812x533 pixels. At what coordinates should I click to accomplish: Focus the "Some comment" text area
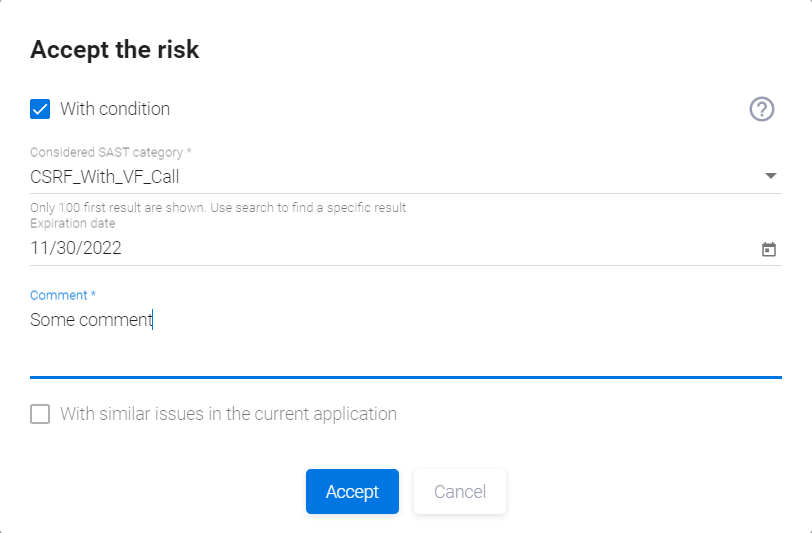91,320
